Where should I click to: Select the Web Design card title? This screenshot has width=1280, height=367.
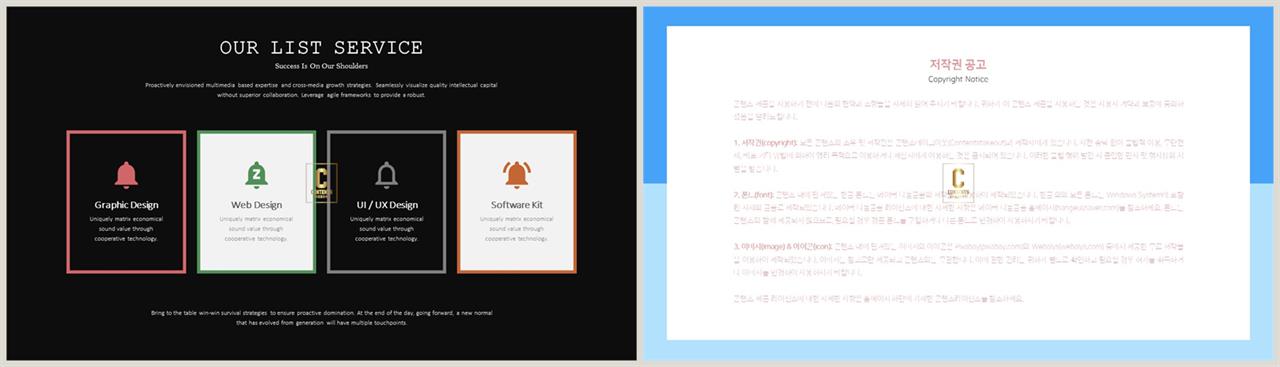pyautogui.click(x=256, y=205)
